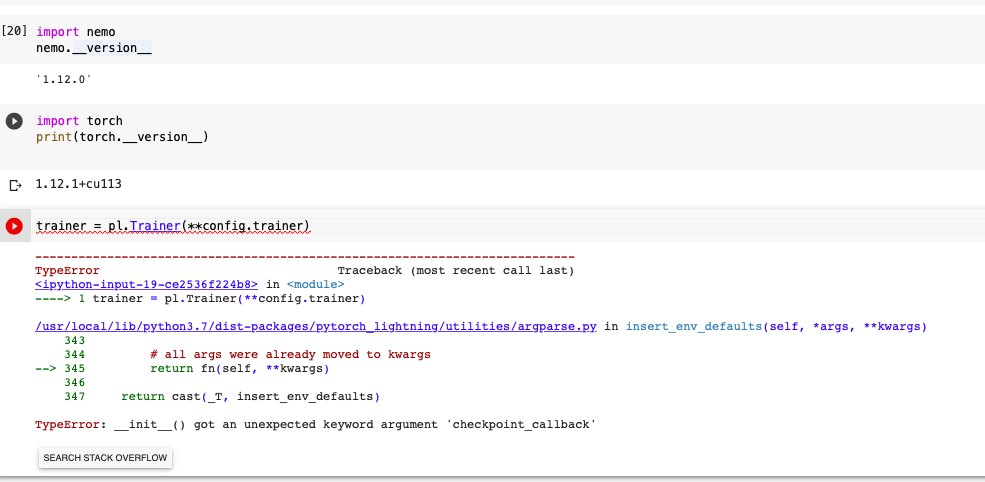Image resolution: width=985 pixels, height=482 pixels.
Task: Click 'Traceback (most recent call last)' text
Action: click(456, 271)
